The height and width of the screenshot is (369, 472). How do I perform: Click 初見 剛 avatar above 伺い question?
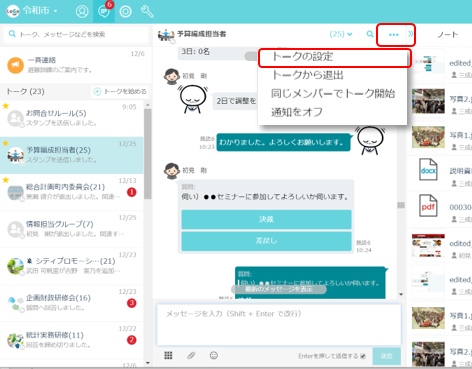(172, 171)
